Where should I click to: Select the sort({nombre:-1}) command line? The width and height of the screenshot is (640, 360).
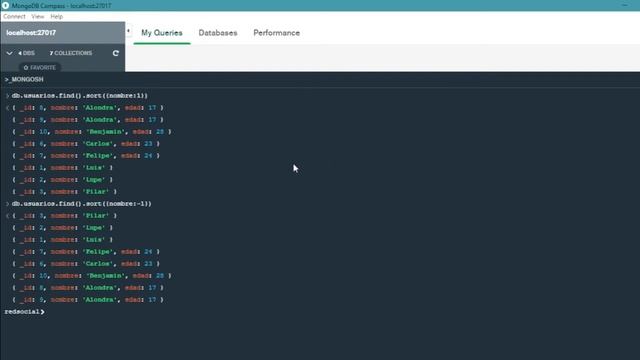[x=81, y=204]
